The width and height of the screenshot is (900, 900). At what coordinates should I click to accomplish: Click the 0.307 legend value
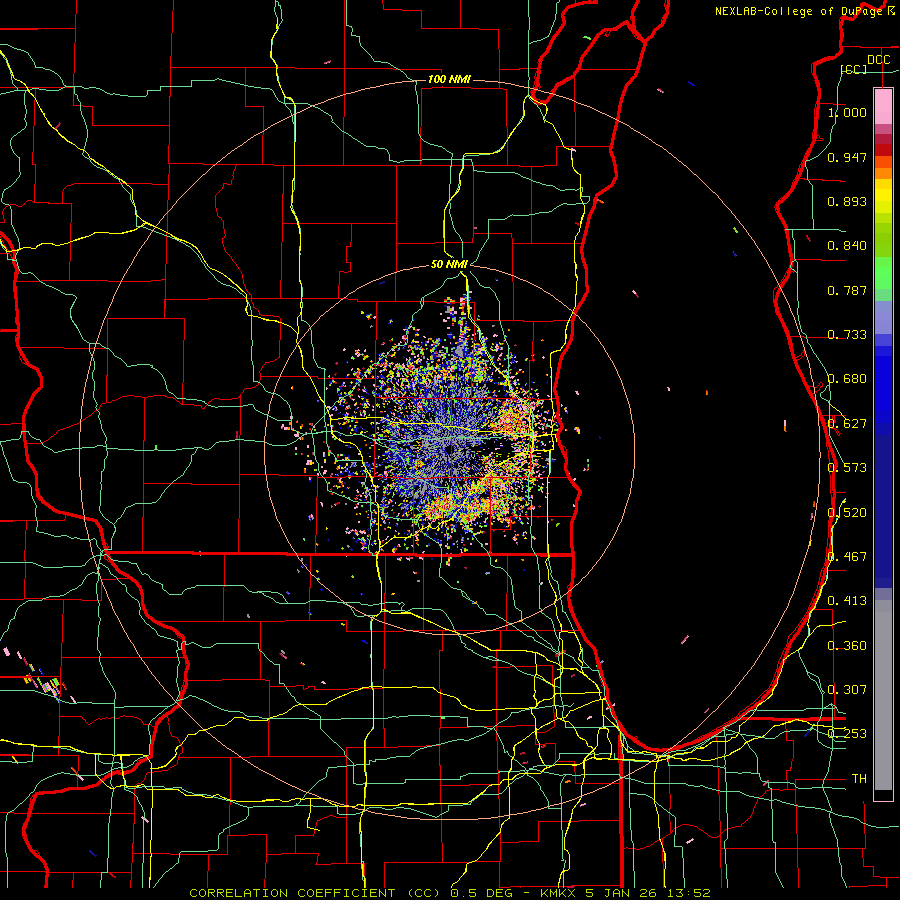[847, 690]
